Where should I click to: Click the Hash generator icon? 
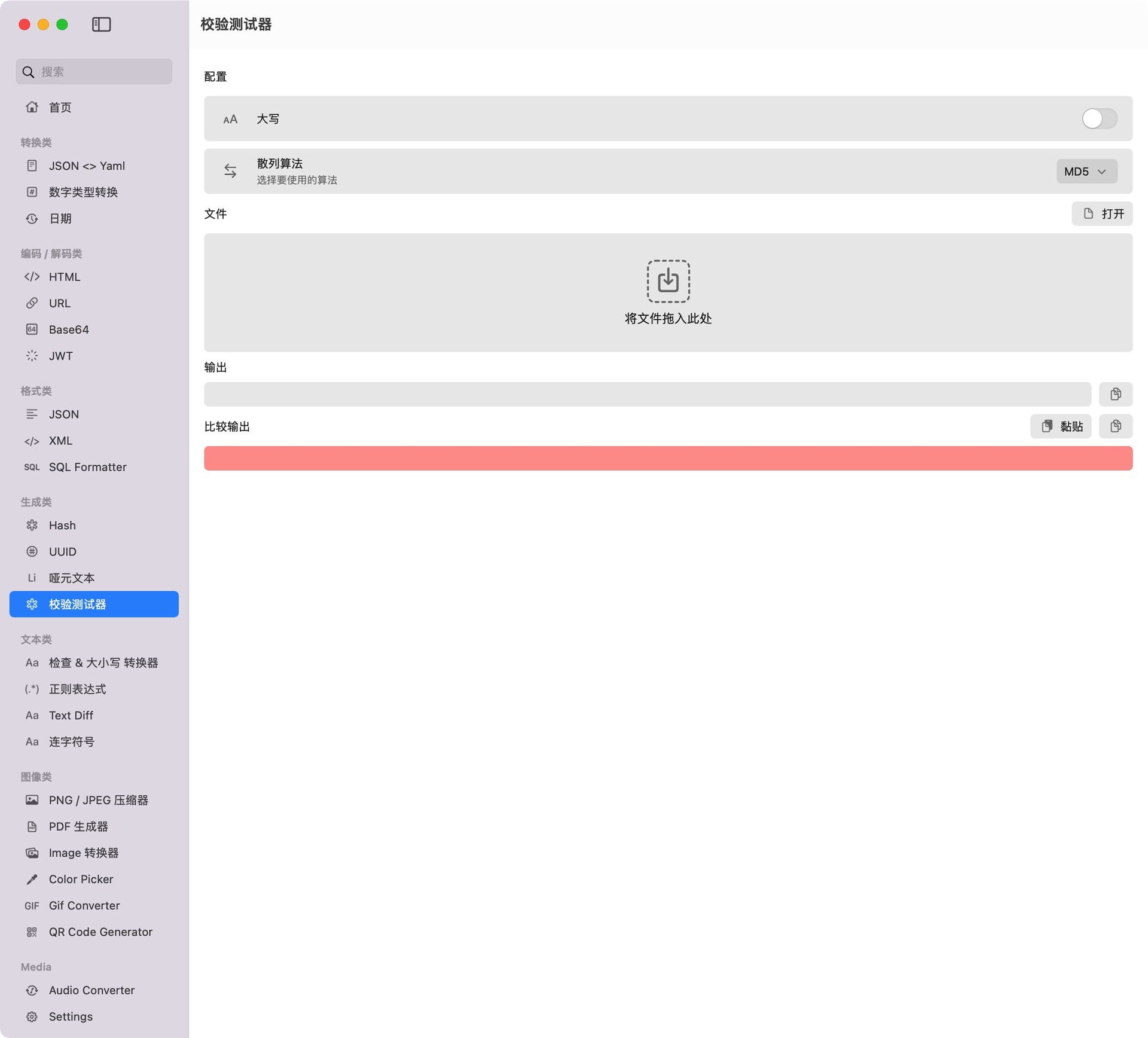click(x=32, y=526)
